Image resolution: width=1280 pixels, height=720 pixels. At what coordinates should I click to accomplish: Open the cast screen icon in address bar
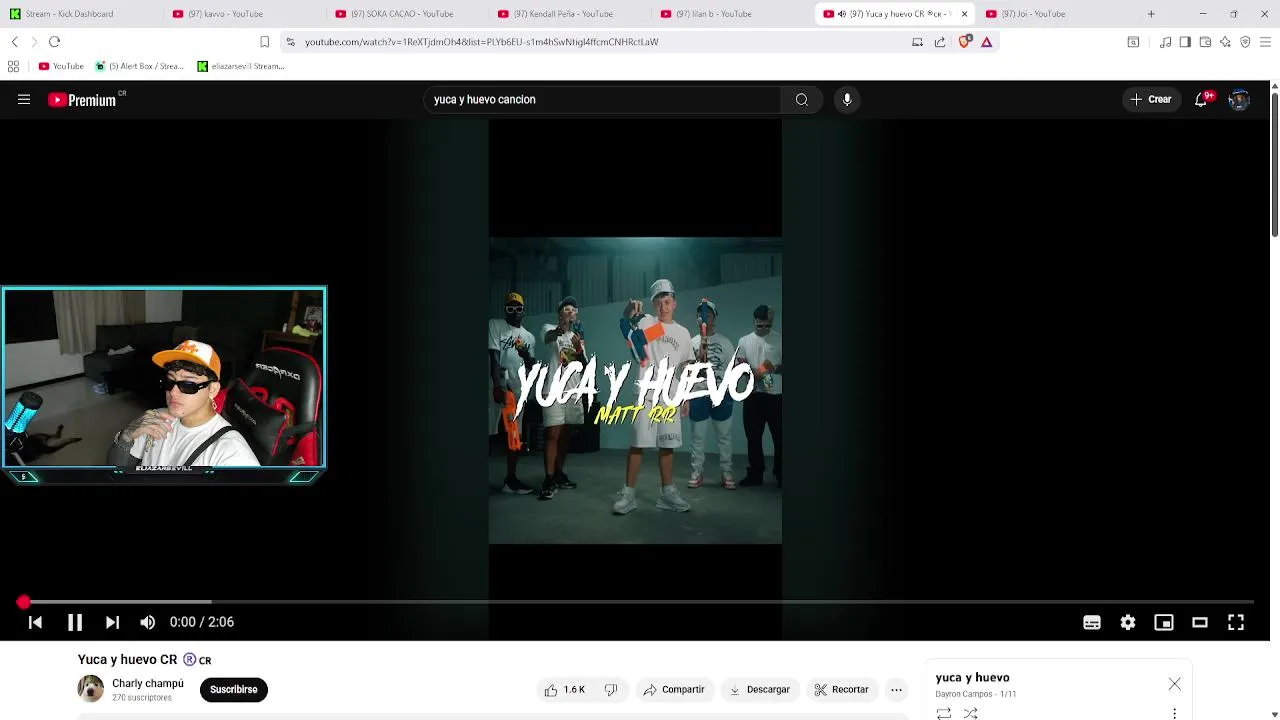pyautogui.click(x=917, y=42)
